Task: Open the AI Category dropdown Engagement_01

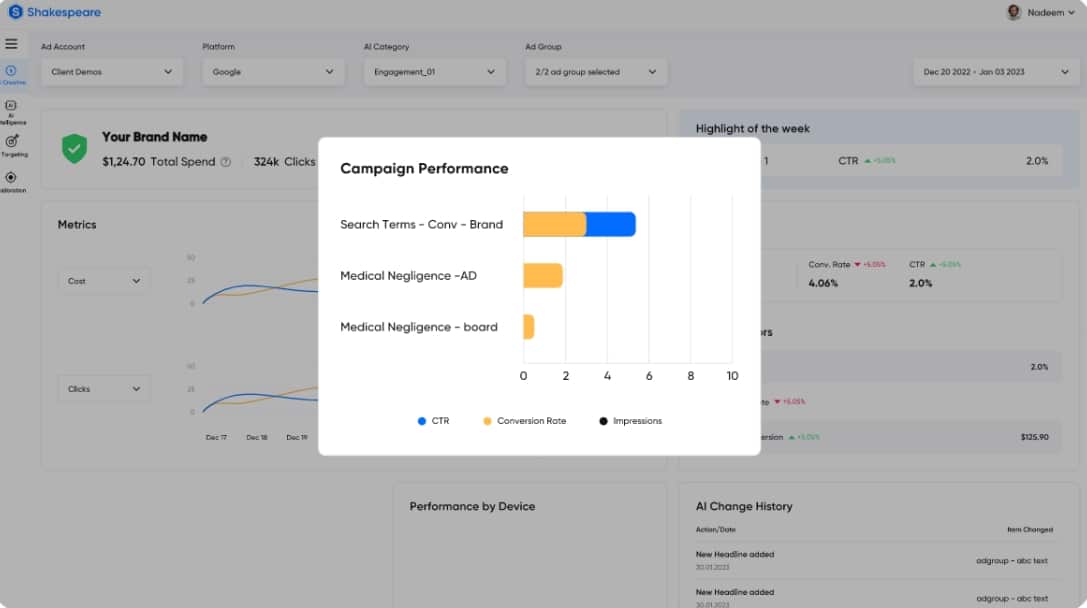Action: click(435, 71)
